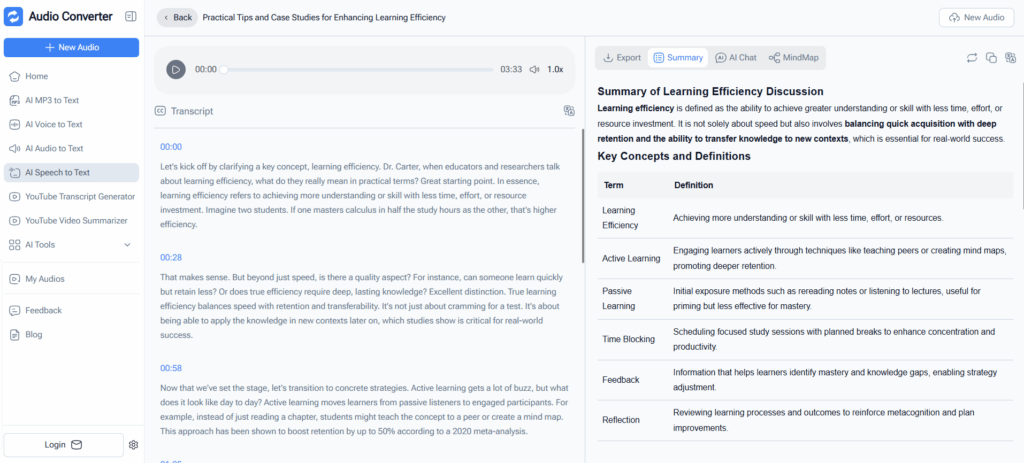Copy the summary using the copy icon
This screenshot has width=1024, height=463.
point(991,58)
